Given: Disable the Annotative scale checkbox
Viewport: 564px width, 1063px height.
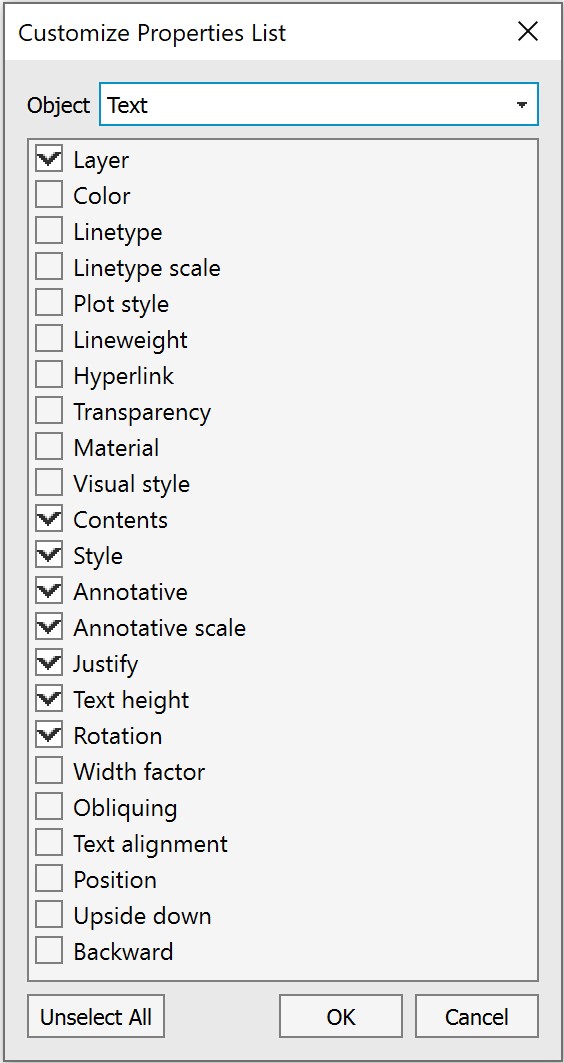Looking at the screenshot, I should 49,628.
